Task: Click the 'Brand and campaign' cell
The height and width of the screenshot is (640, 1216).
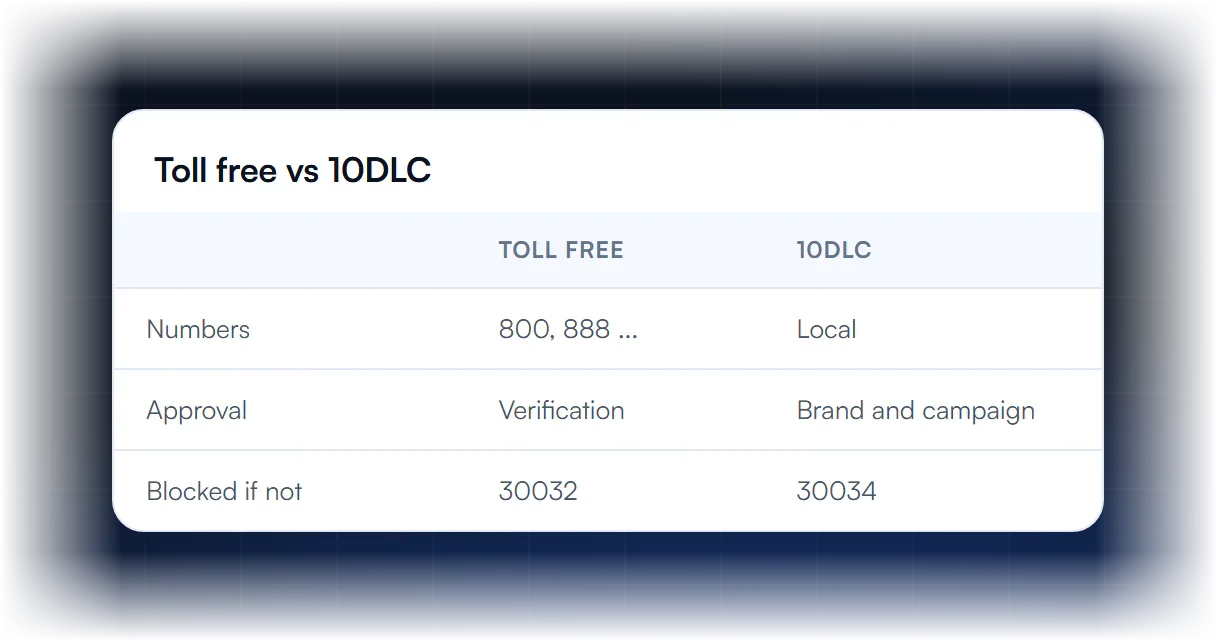Action: tap(915, 411)
